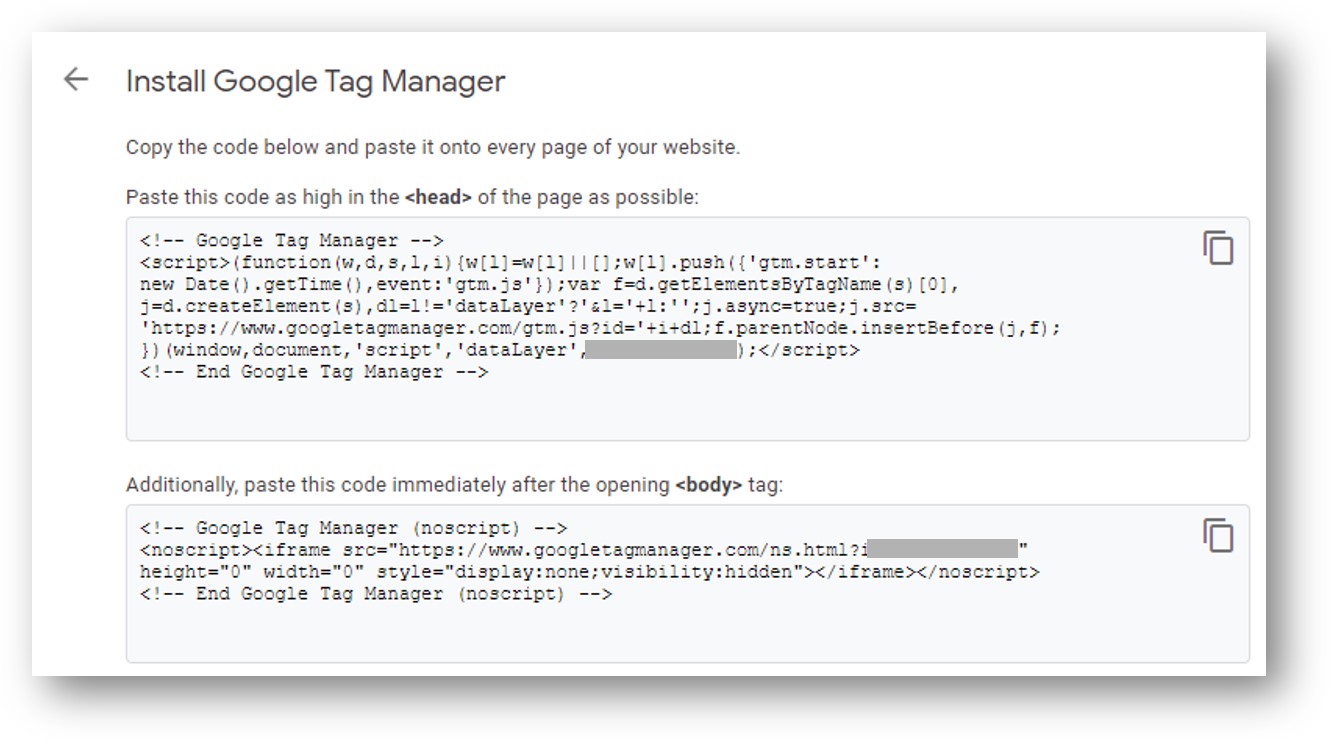The image size is (1331, 741).
Task: Click the iframe src ns.html line
Action: point(584,550)
